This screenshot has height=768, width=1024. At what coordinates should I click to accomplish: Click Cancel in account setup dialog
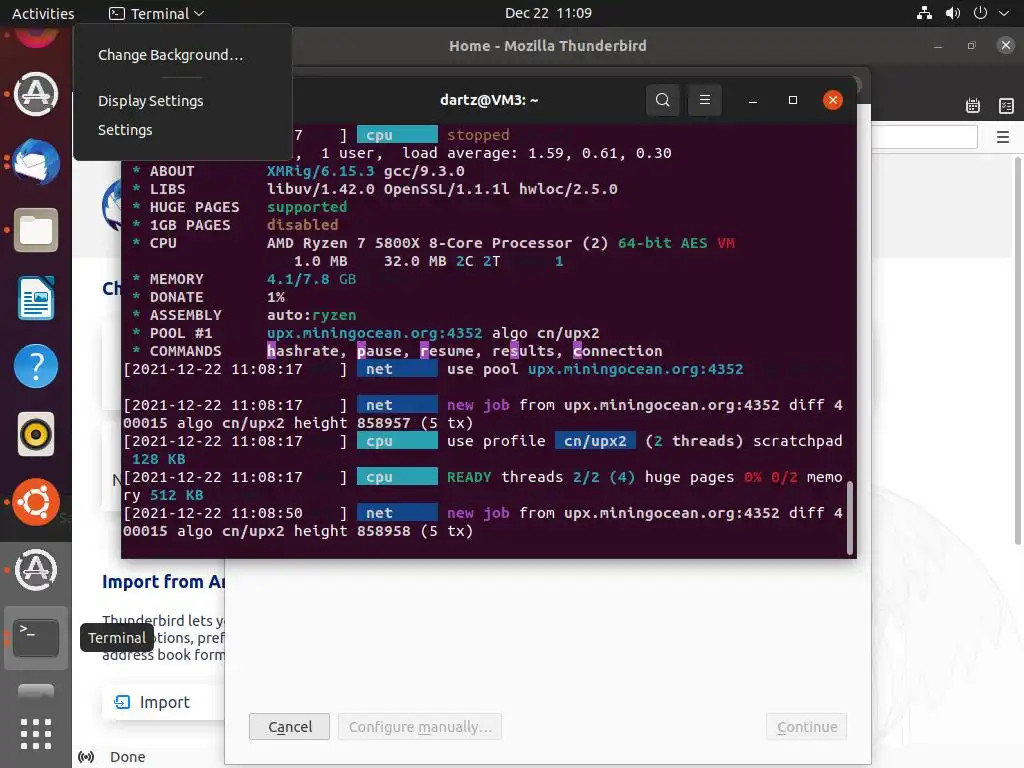tap(289, 727)
